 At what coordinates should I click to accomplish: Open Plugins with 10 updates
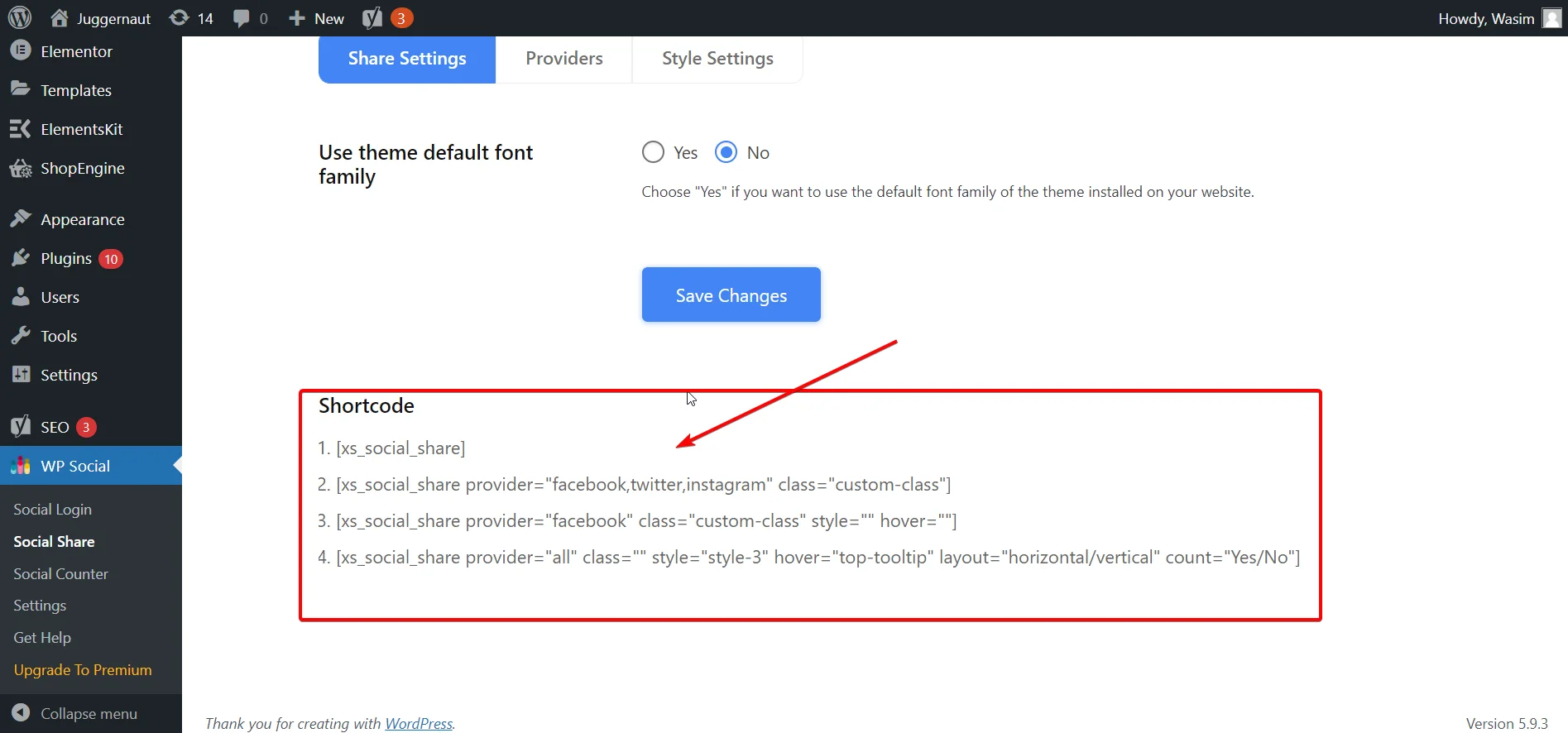pos(66,259)
